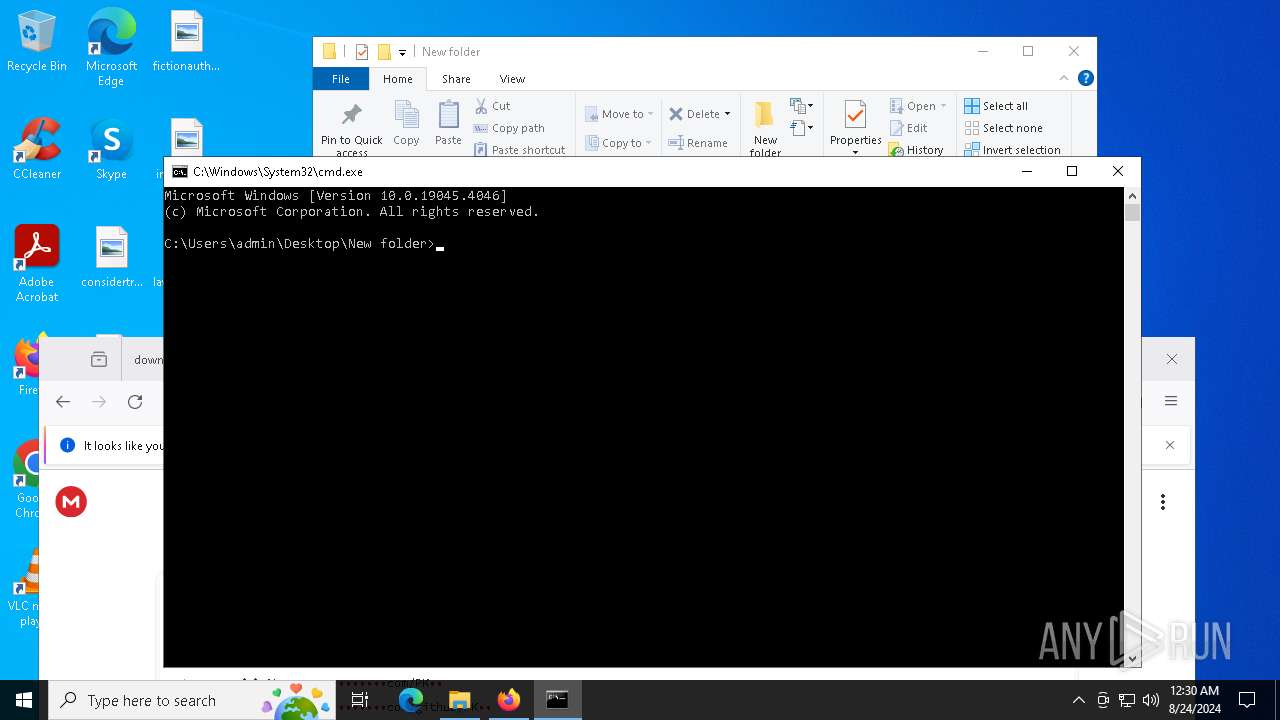Screen dimensions: 1280x720
Task: Open the New item dropdown in Explorer
Action: (x=801, y=106)
